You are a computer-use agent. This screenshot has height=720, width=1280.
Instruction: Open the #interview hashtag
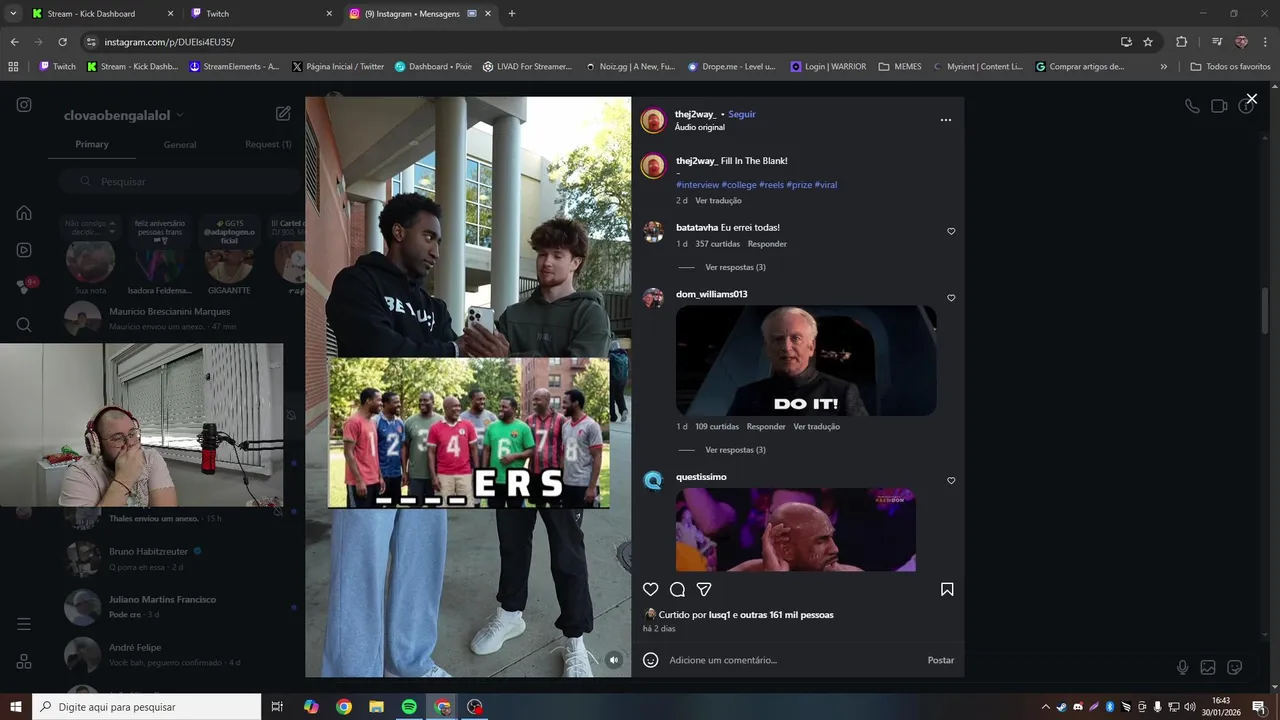coord(697,185)
